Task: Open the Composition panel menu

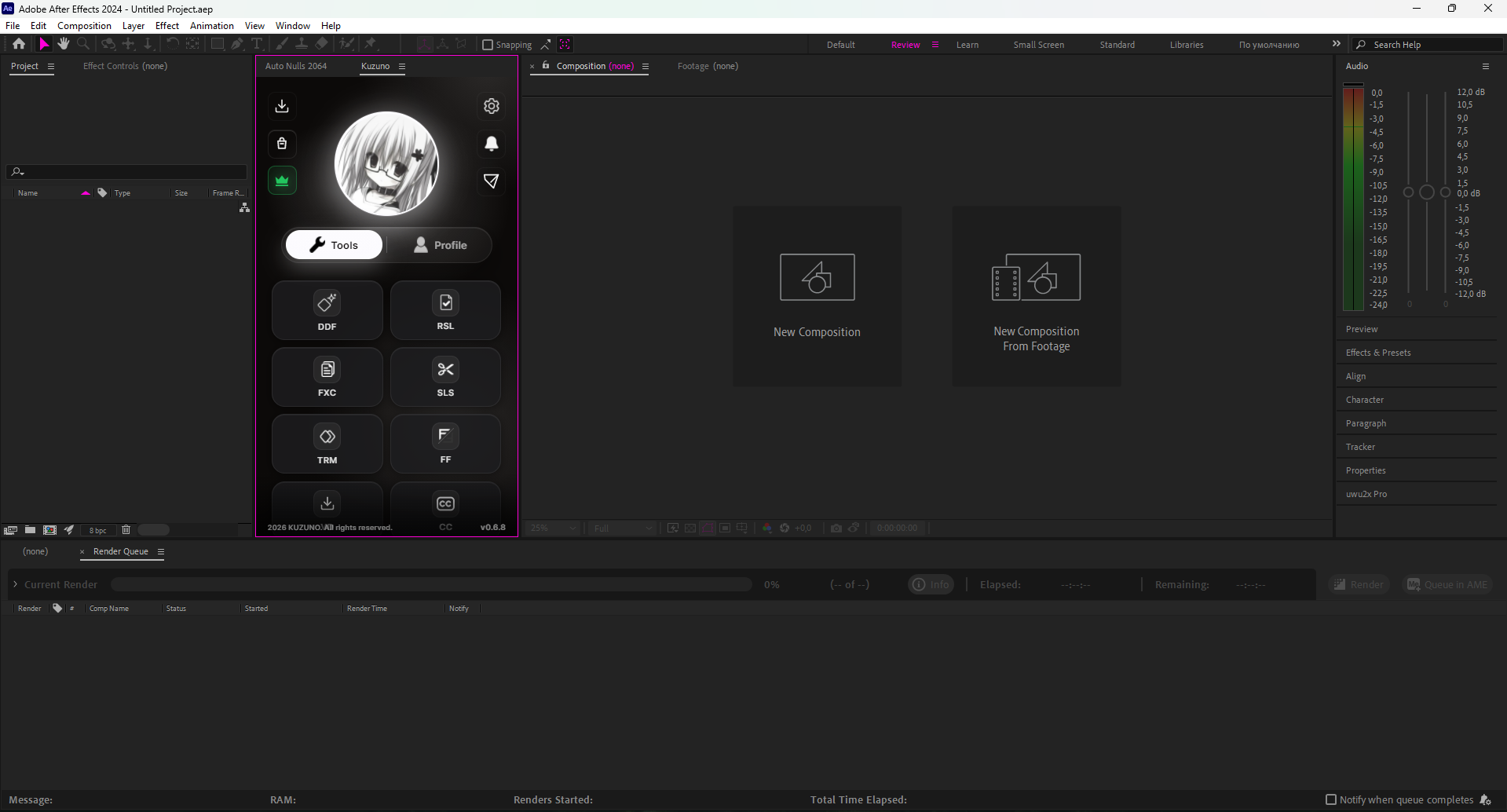Action: (x=646, y=67)
